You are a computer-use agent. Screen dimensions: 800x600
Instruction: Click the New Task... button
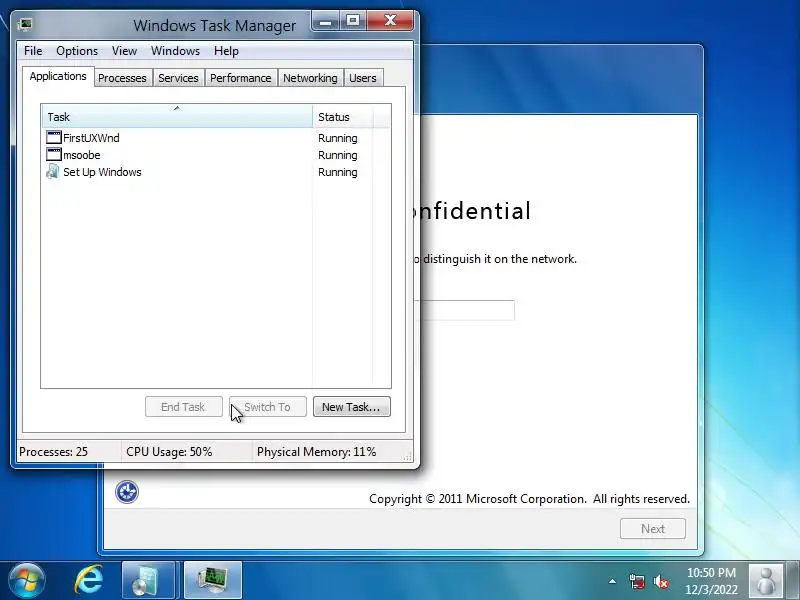point(352,407)
